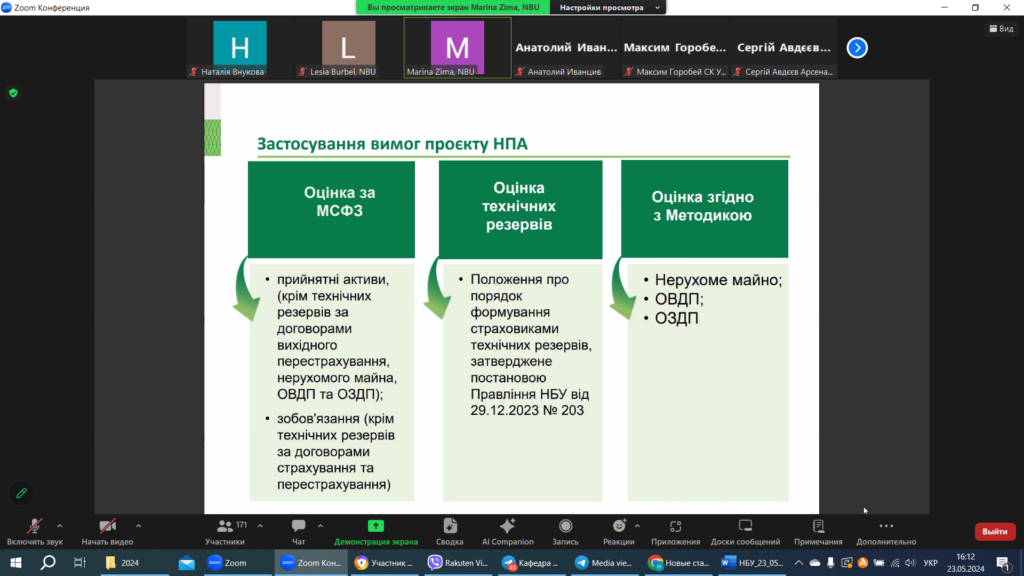
Task: Select Сергій Авдєєв participant tile
Action: tap(784, 48)
